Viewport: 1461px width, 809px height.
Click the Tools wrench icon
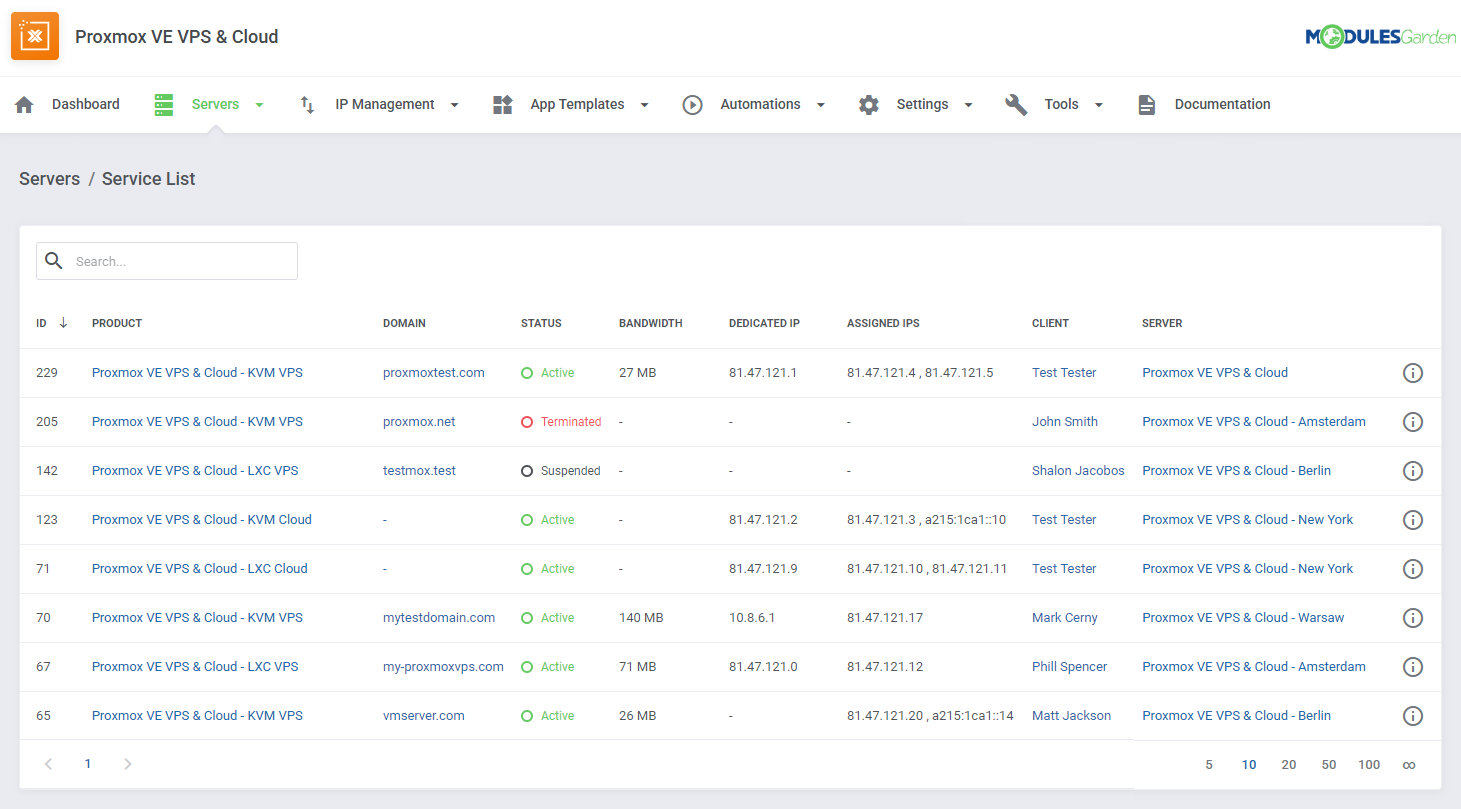pos(1016,104)
